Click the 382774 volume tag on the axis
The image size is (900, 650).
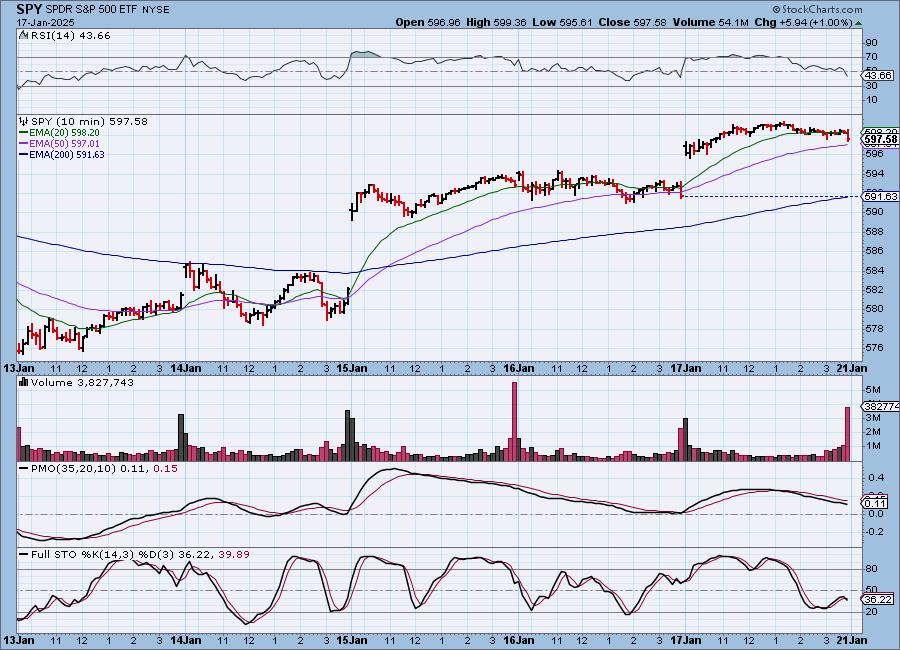880,406
